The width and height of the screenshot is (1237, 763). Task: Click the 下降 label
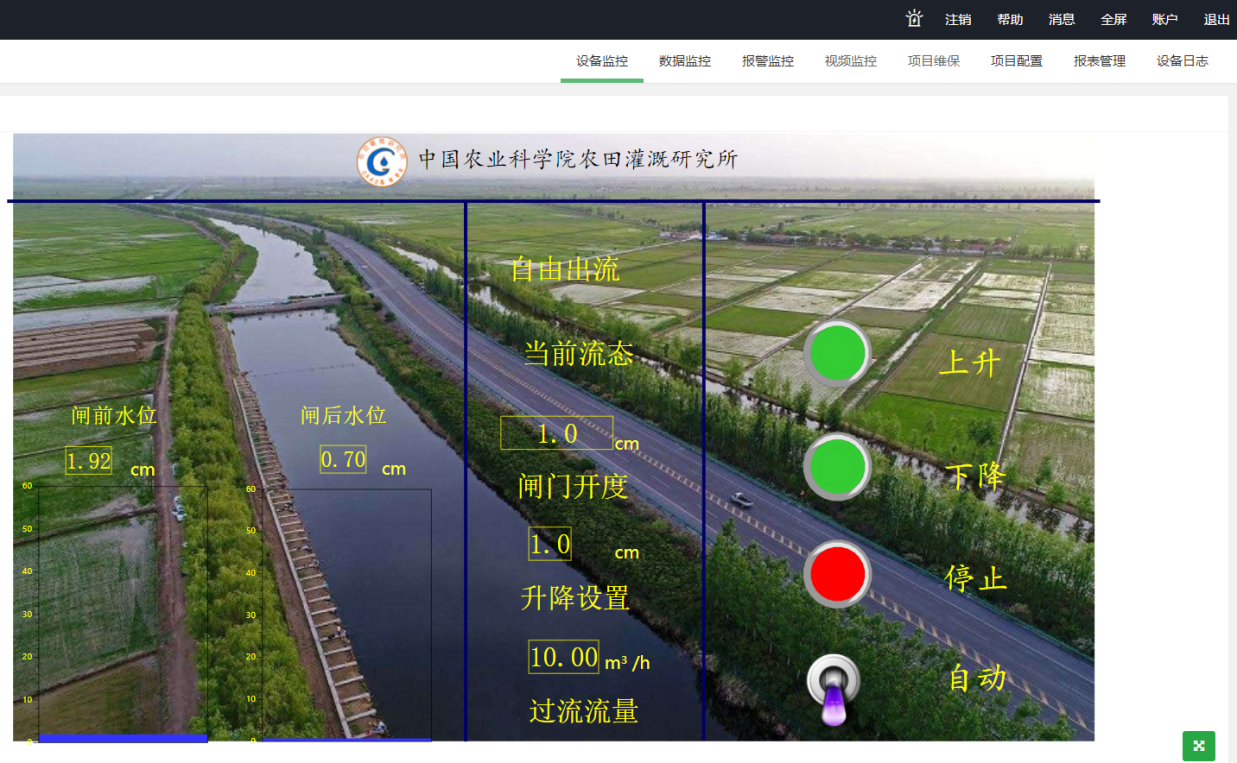(975, 476)
